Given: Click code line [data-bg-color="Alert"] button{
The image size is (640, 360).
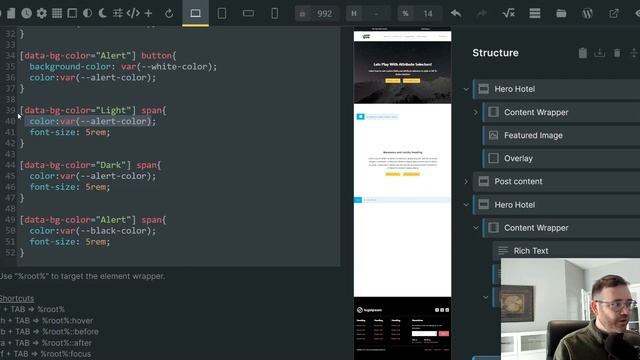Looking at the screenshot, I should point(98,56).
